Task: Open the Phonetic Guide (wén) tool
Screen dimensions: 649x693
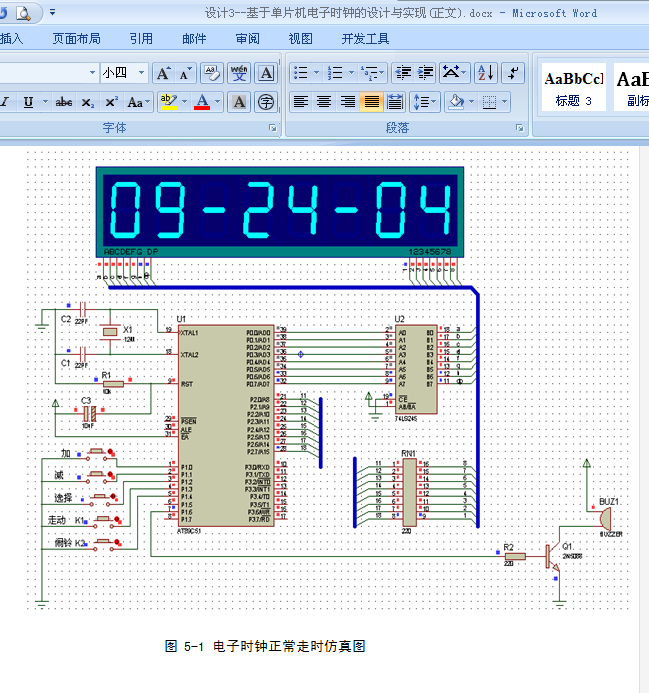Action: 239,73
